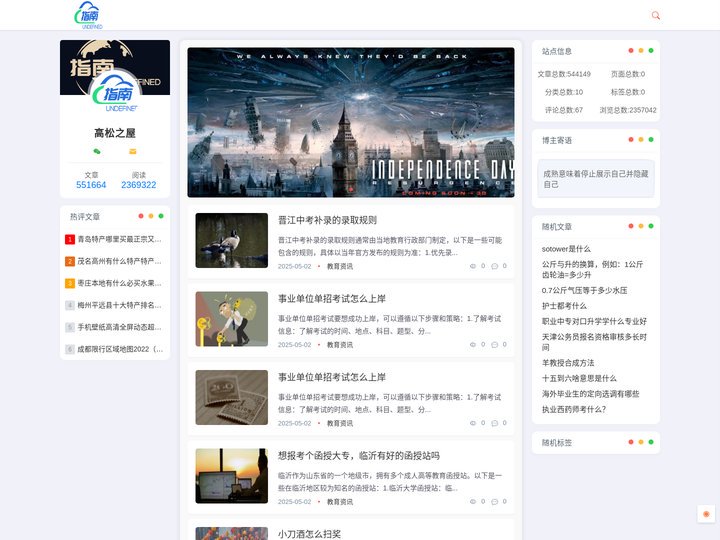Open the duck thumbnail for 晋江中考补录
Screen dimensions: 720x540
click(231, 240)
